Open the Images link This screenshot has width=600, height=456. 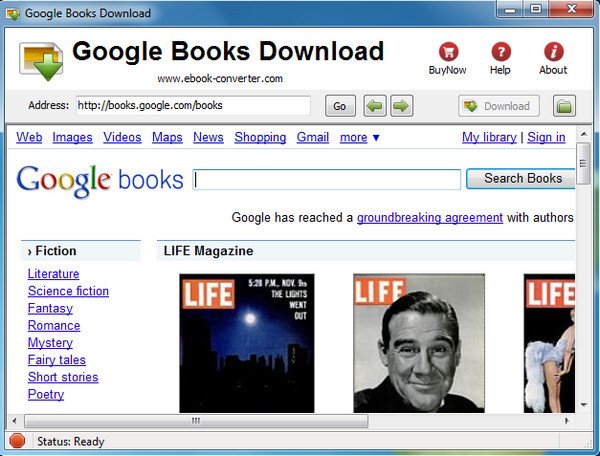tap(72, 137)
